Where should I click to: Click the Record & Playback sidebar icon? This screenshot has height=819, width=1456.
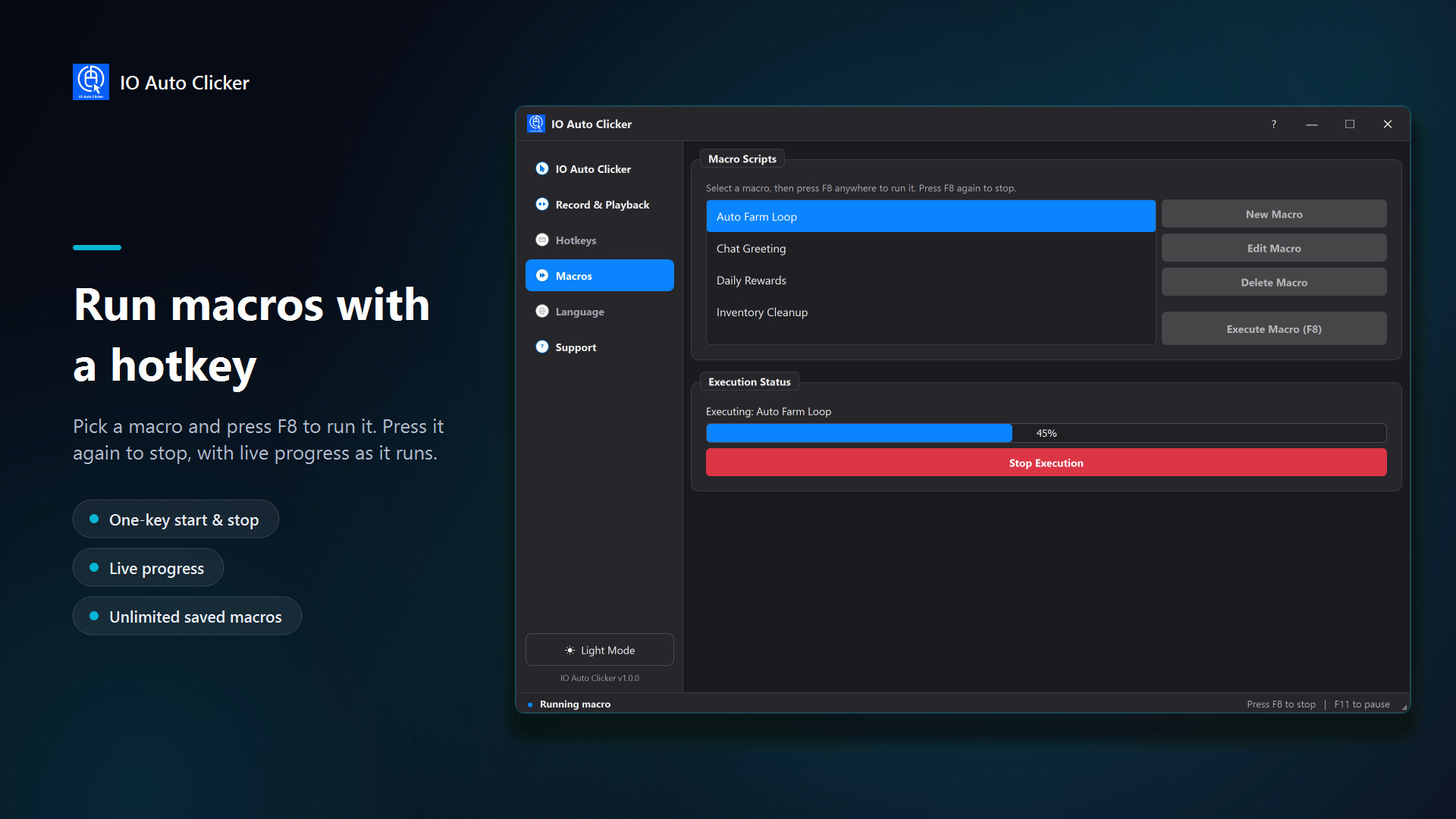pos(542,204)
